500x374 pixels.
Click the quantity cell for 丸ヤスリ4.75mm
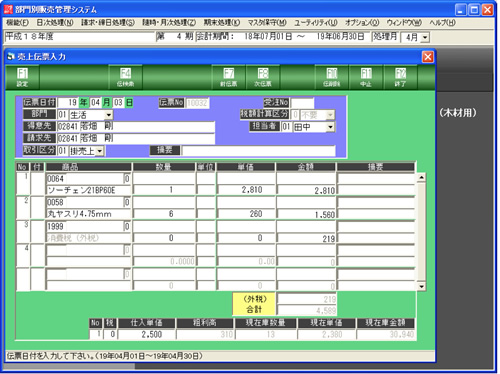[164, 214]
